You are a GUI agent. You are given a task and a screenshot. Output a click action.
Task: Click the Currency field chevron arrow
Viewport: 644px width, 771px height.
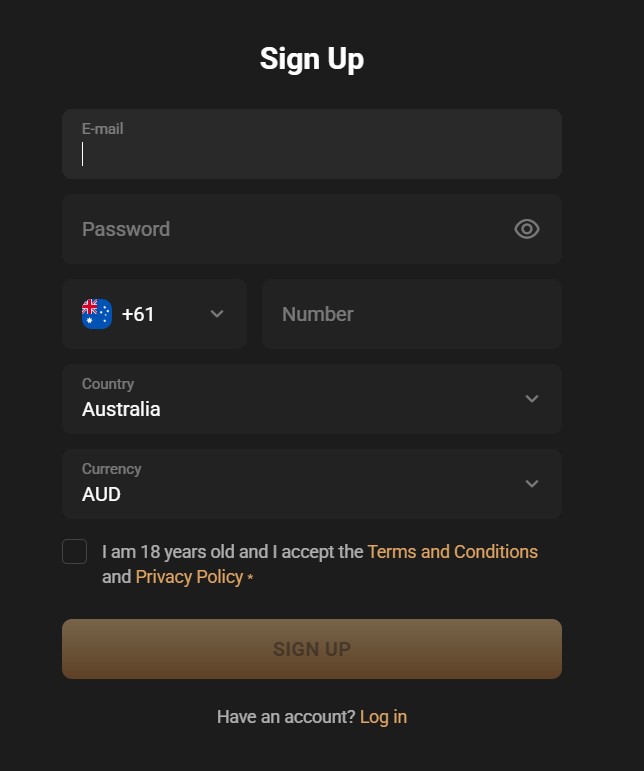[x=532, y=484]
